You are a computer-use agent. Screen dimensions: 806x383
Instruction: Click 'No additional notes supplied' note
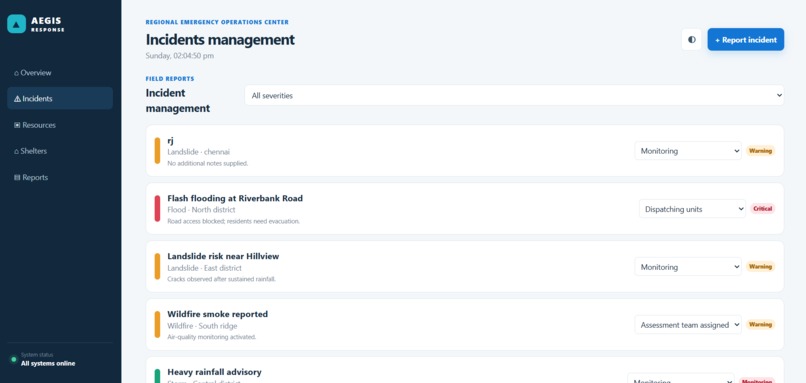[x=208, y=163]
